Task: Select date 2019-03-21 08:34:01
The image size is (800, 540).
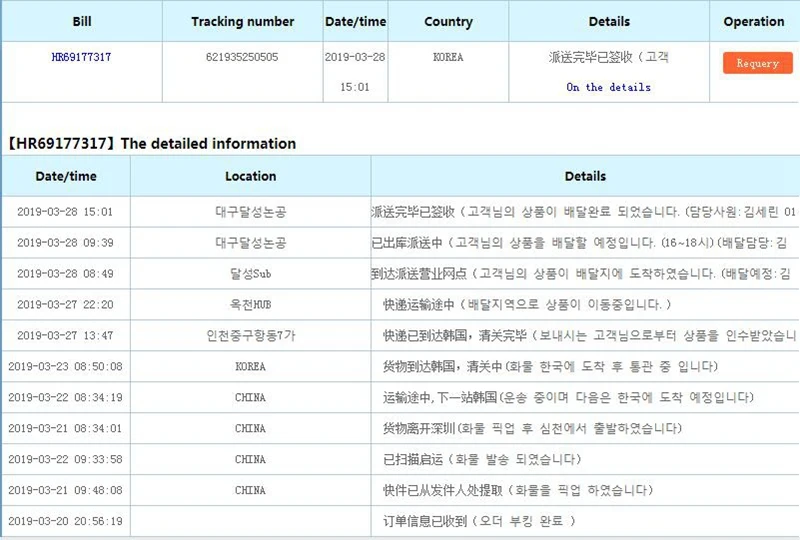Action: (65, 428)
